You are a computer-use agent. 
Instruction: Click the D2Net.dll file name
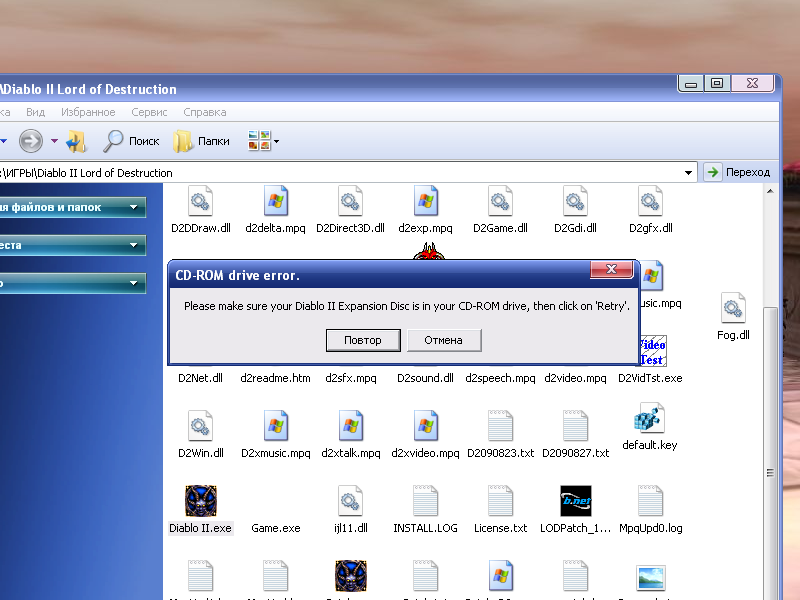(201, 378)
